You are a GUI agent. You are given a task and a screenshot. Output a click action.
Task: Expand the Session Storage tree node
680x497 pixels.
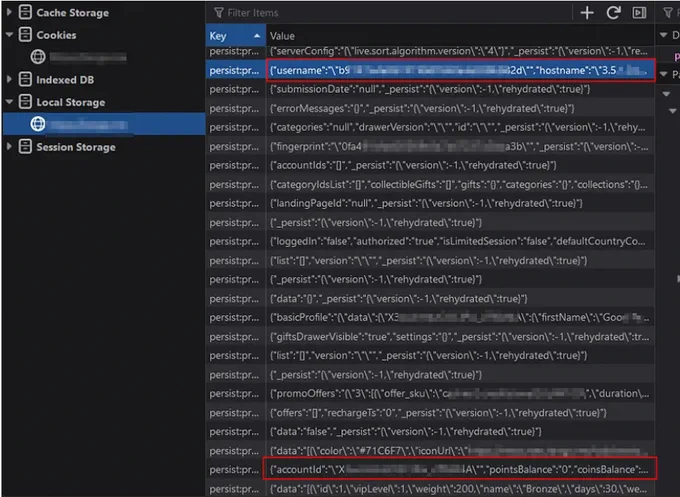click(x=9, y=147)
